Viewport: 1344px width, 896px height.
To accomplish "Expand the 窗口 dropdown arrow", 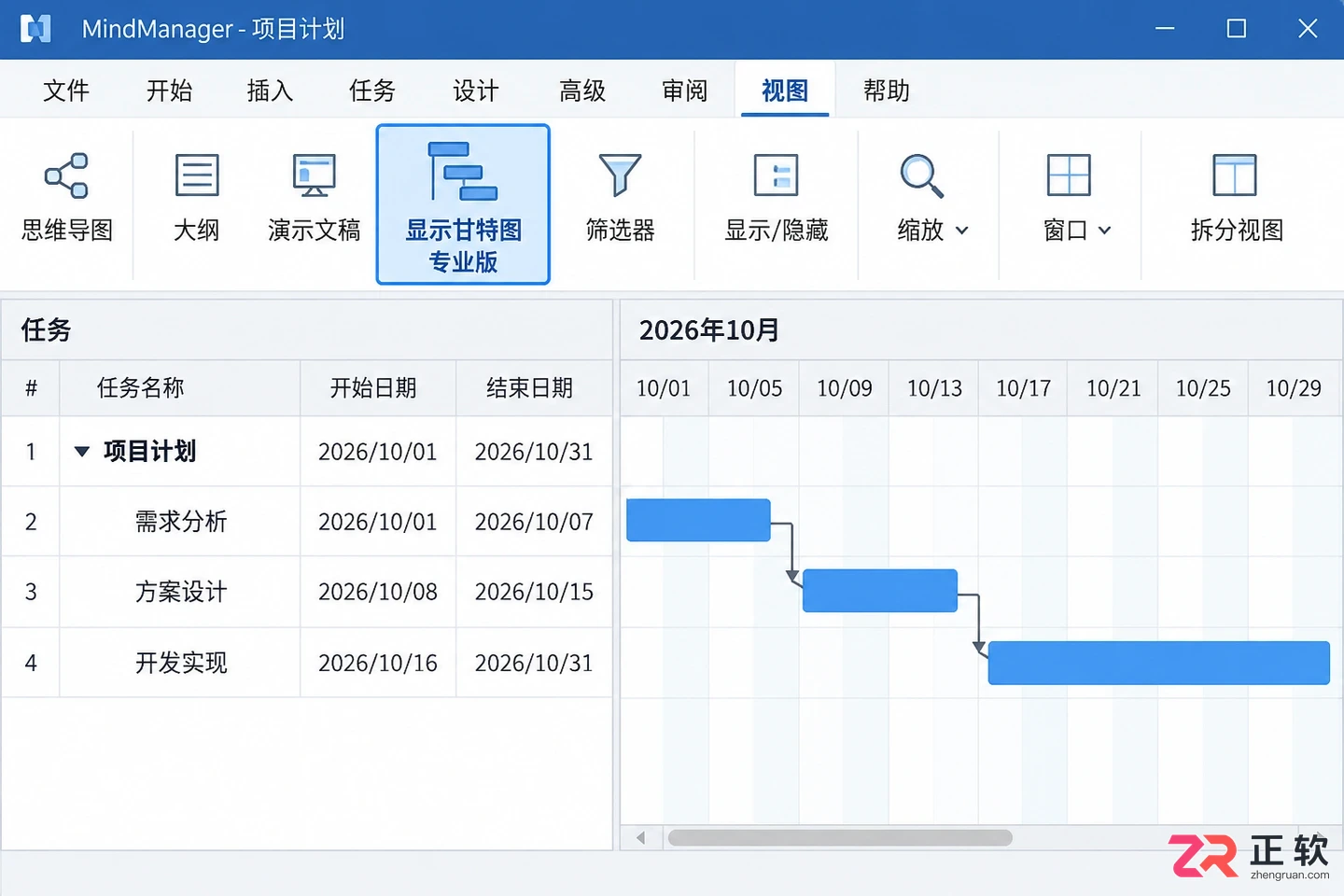I will 1104,231.
